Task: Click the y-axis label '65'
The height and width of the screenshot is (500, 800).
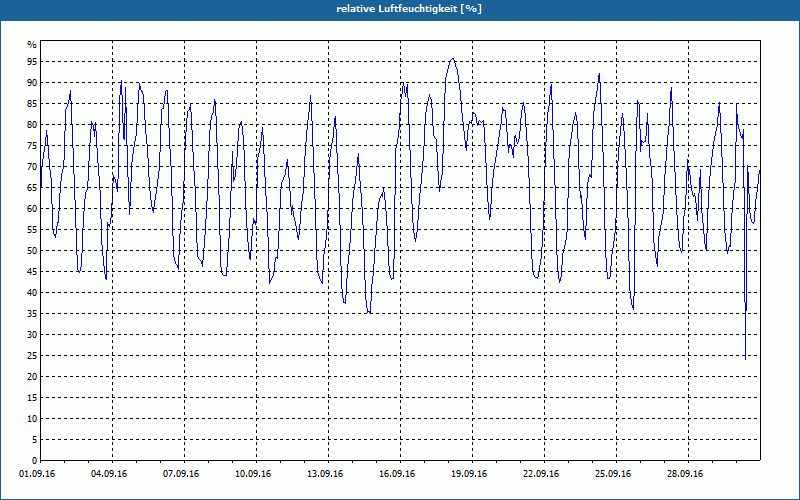Action: (x=32, y=188)
